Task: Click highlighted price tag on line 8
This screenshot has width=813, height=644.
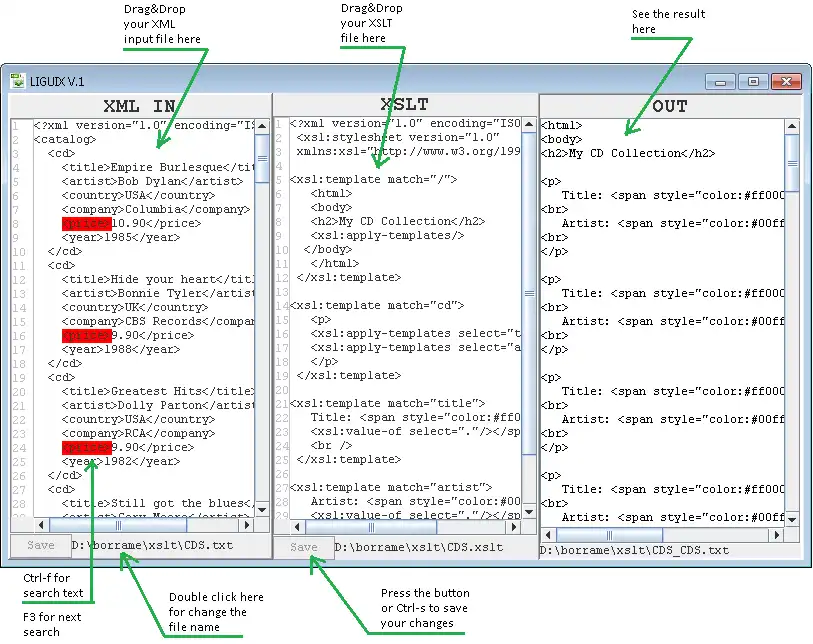Action: tap(87, 223)
